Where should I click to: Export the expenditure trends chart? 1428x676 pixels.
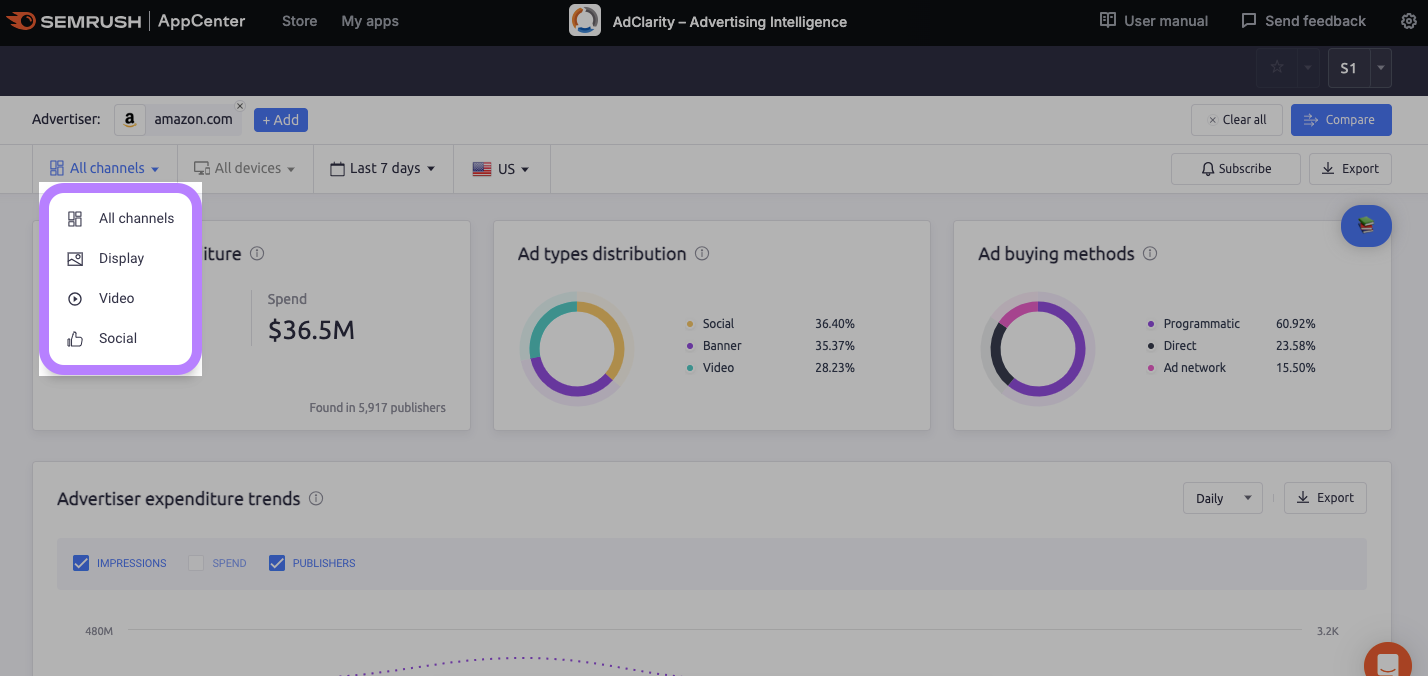pos(1325,498)
